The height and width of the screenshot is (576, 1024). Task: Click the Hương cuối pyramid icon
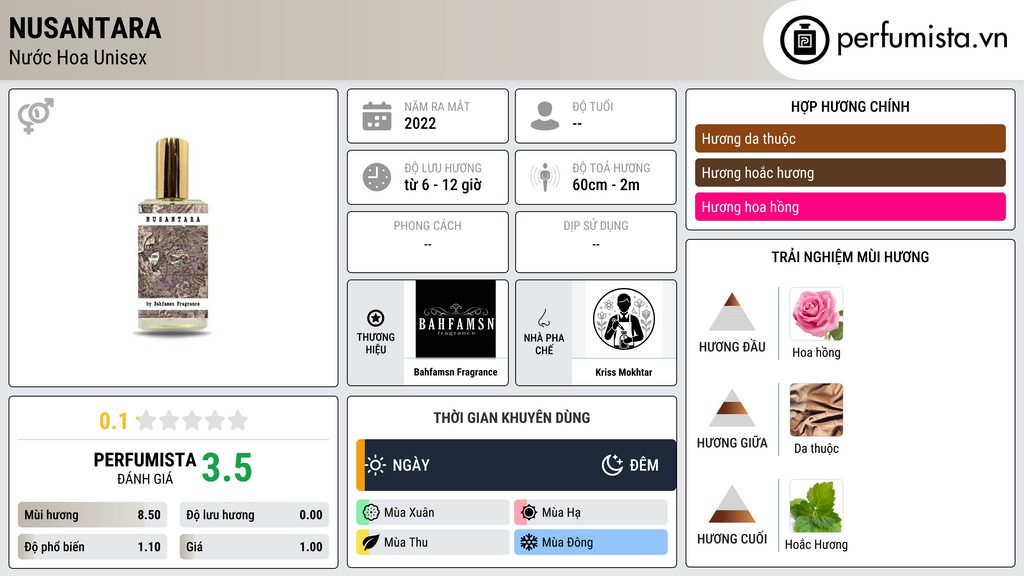[x=732, y=504]
